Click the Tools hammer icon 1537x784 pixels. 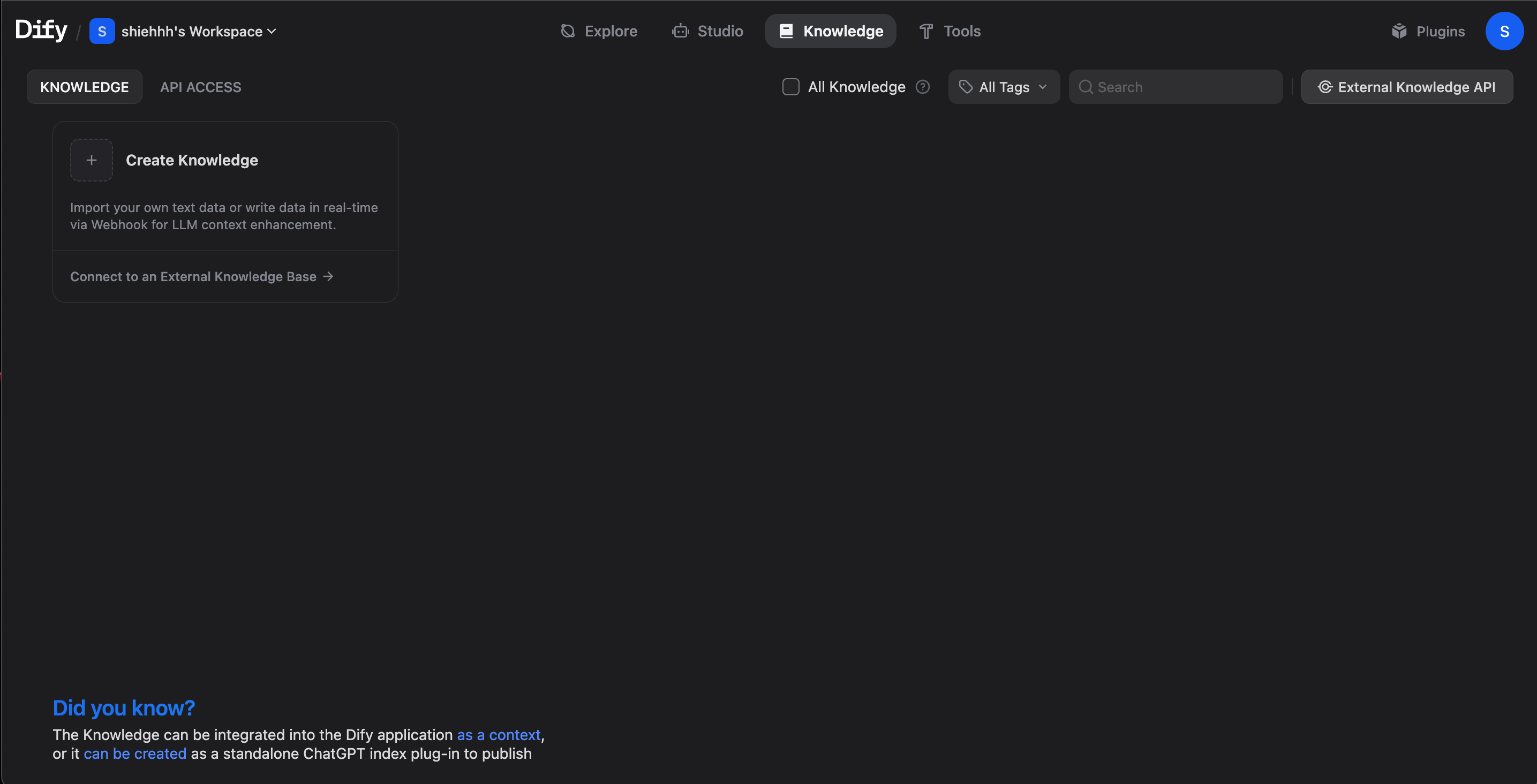[925, 31]
